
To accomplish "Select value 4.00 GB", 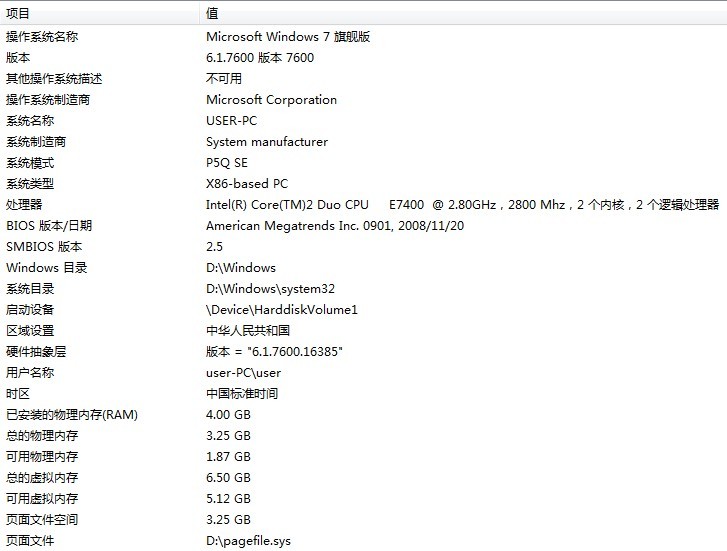I will tap(228, 415).
